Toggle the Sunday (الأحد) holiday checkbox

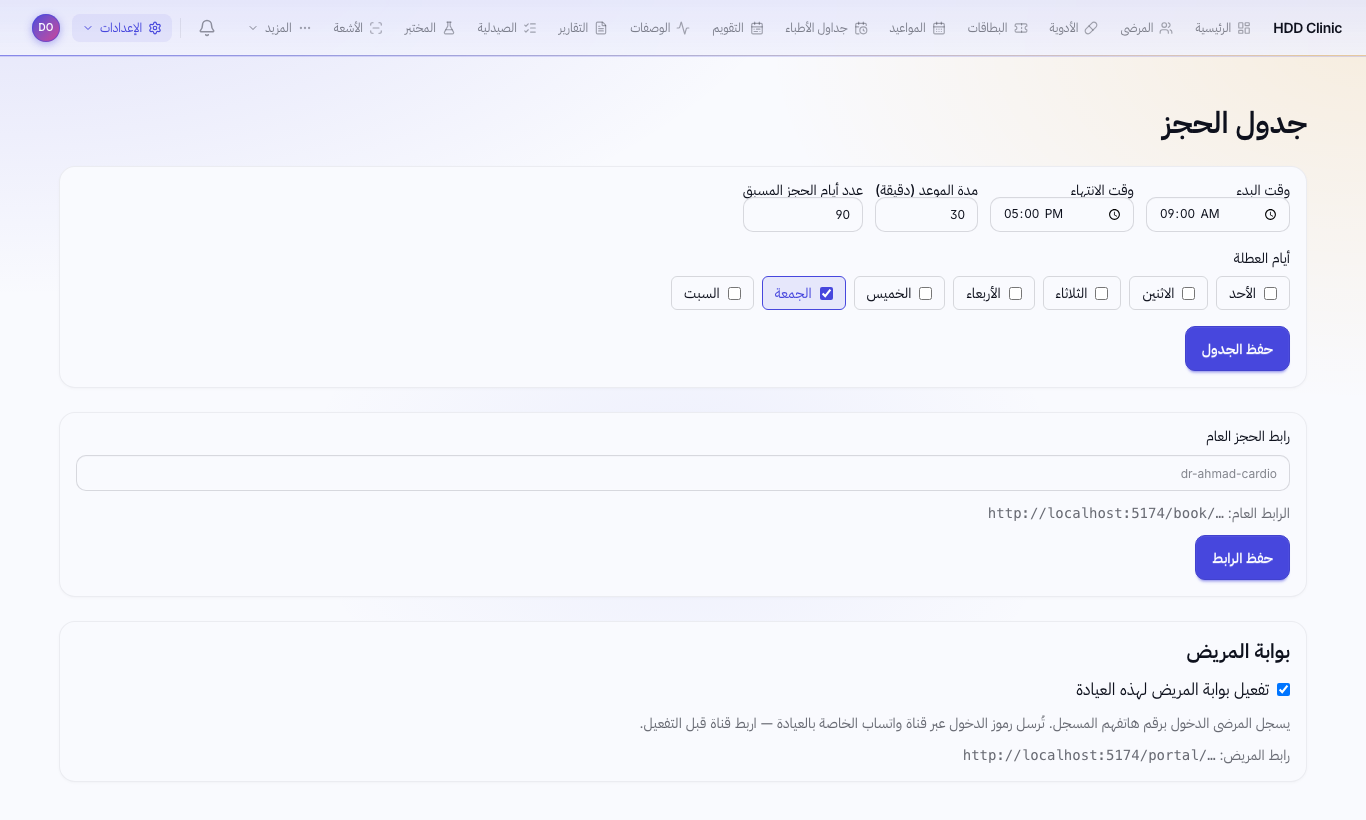point(1271,293)
